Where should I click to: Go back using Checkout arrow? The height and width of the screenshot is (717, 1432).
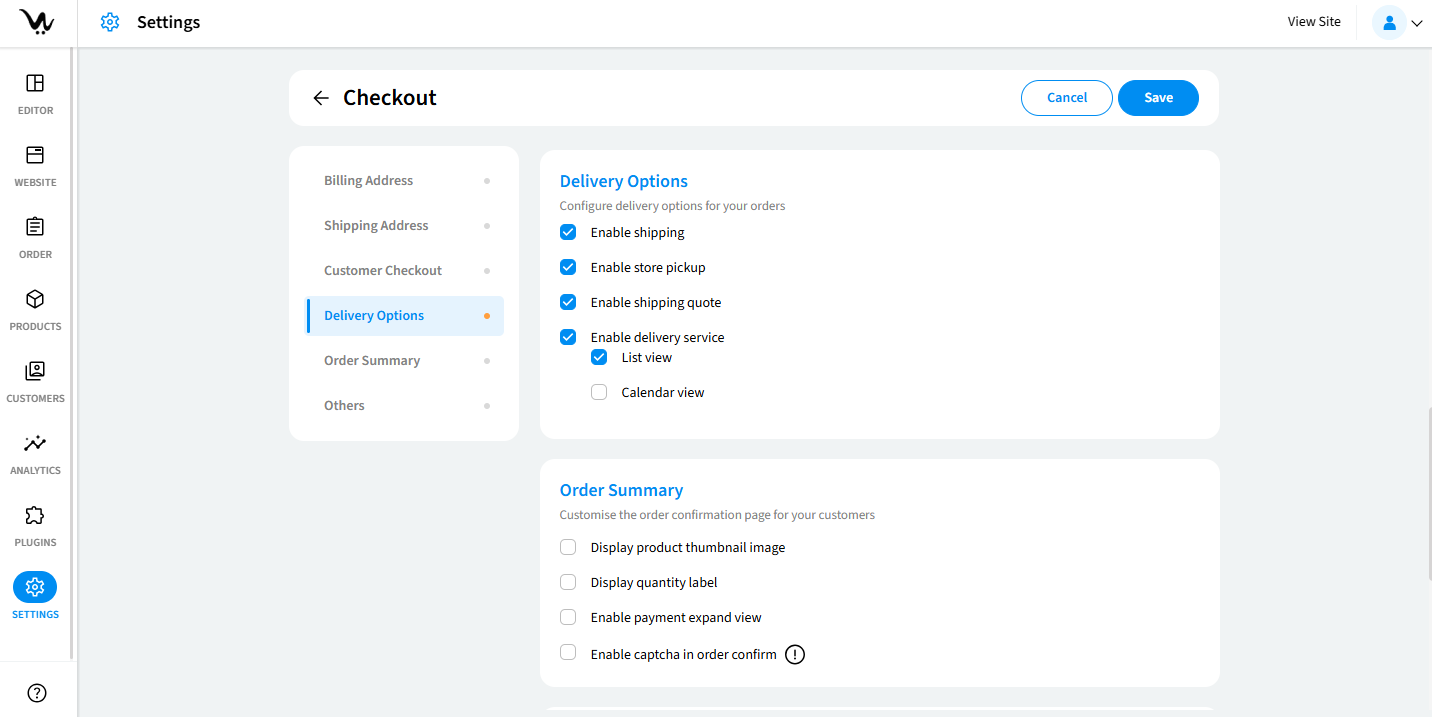click(321, 98)
